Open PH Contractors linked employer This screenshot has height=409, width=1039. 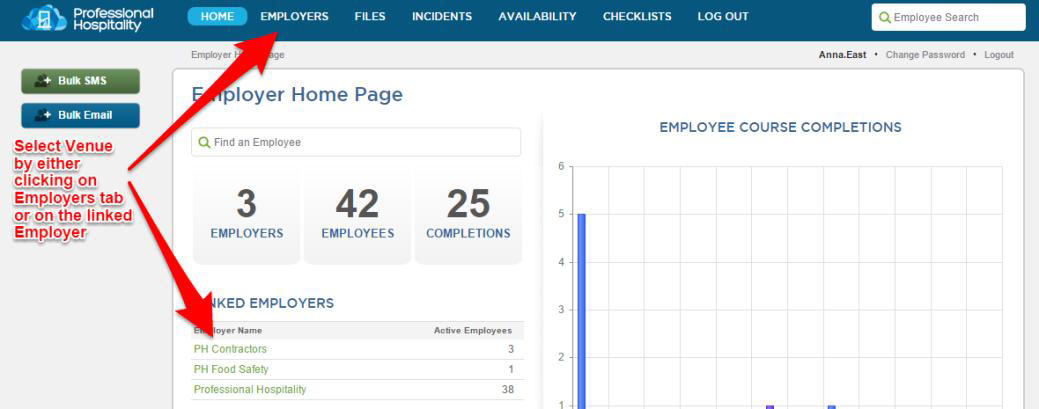tap(230, 349)
